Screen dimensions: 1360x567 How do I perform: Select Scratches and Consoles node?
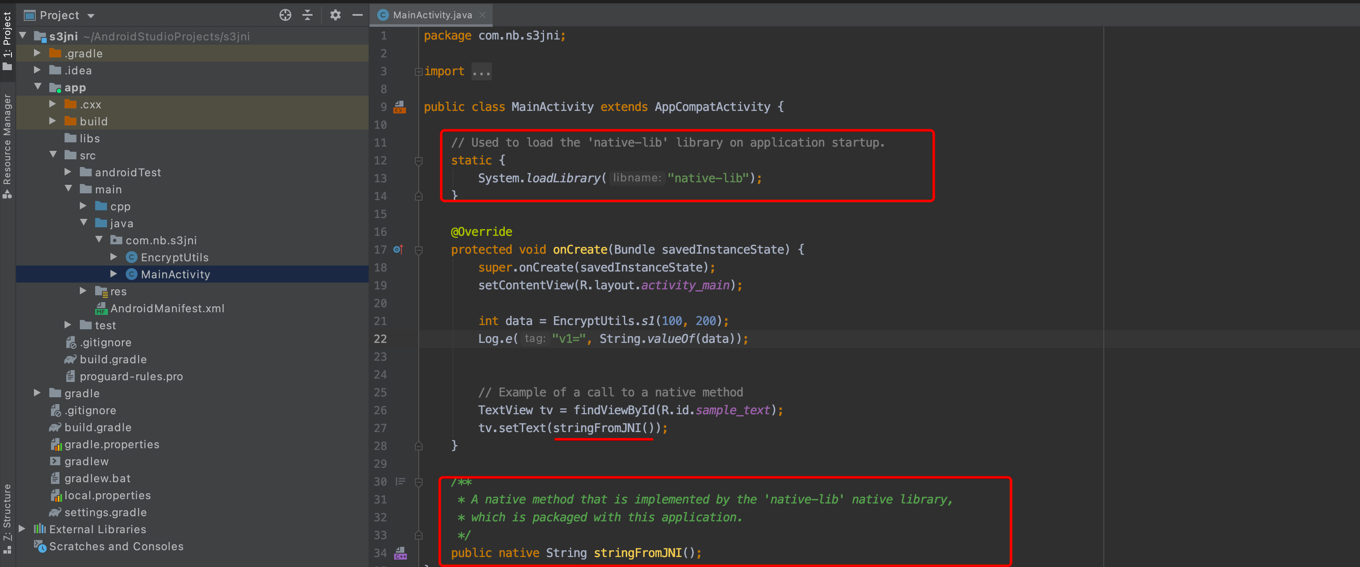pyautogui.click(x=108, y=546)
